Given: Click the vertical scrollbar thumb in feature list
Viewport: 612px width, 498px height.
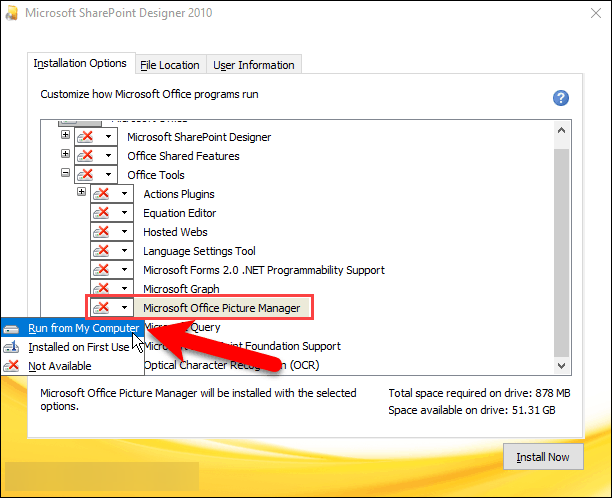Looking at the screenshot, I should click(x=562, y=253).
